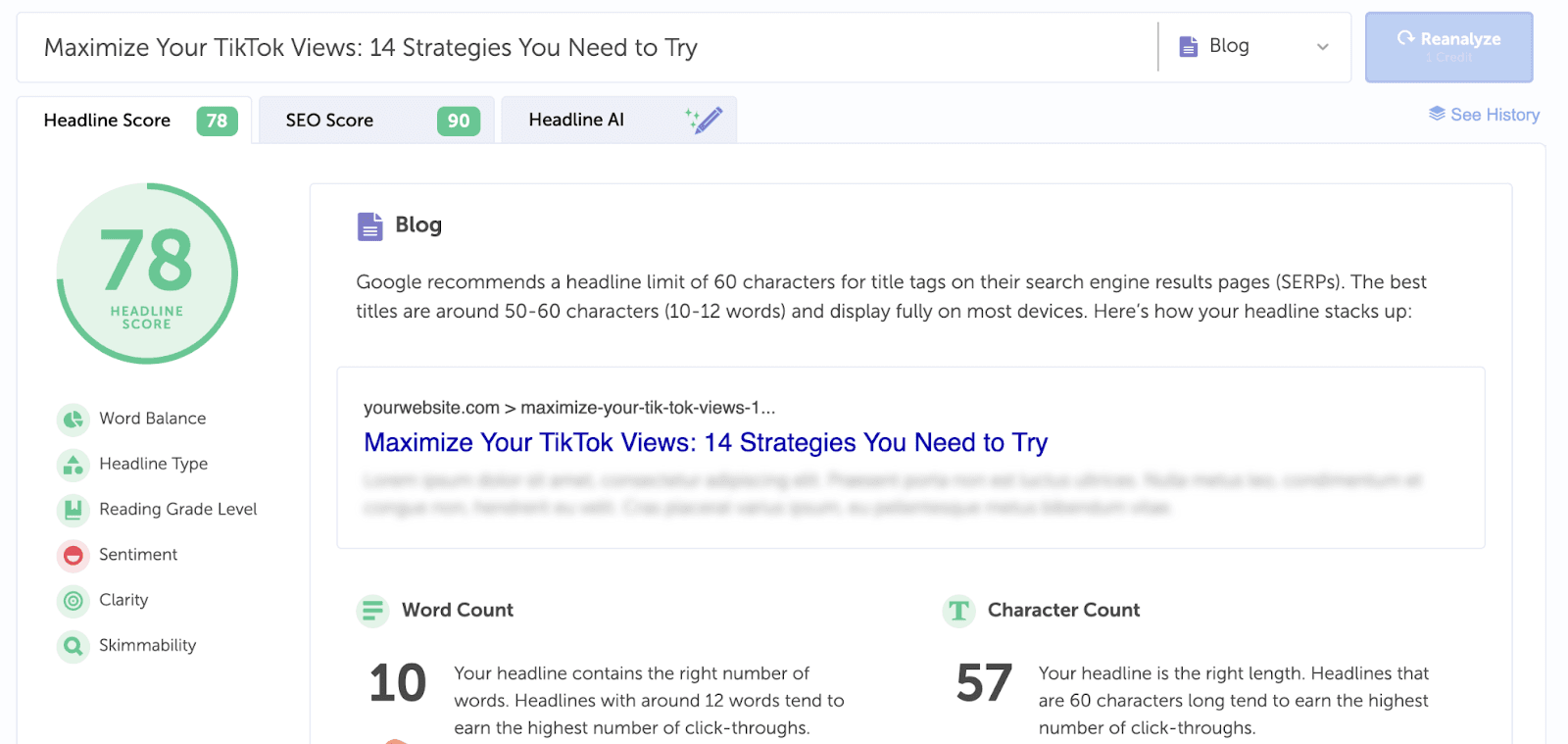Click the Reanalyze button
The width and height of the screenshot is (1568, 744).
pos(1448,47)
